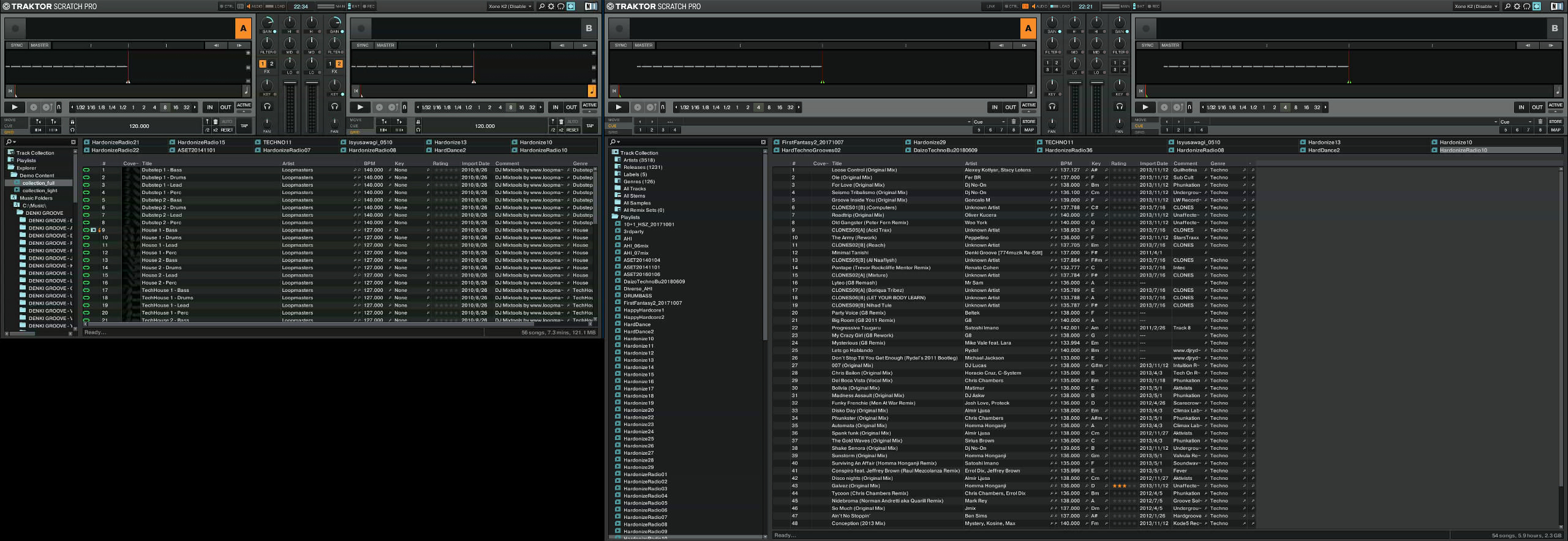Screen dimensions: 1568x541
Task: Toggle SYNC on left window deck A
Action: click(17, 45)
